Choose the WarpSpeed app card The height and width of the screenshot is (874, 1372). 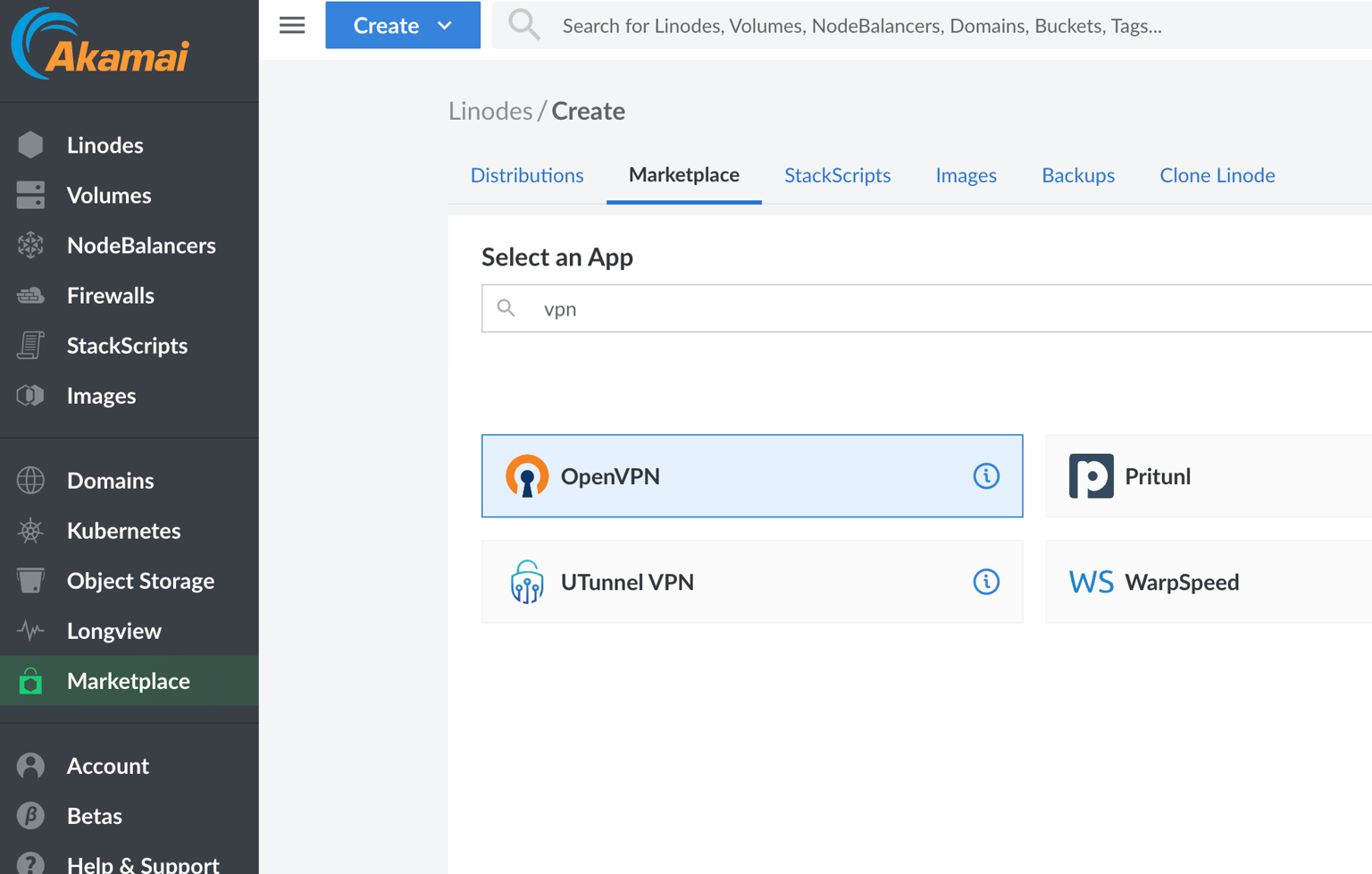[x=1209, y=582]
